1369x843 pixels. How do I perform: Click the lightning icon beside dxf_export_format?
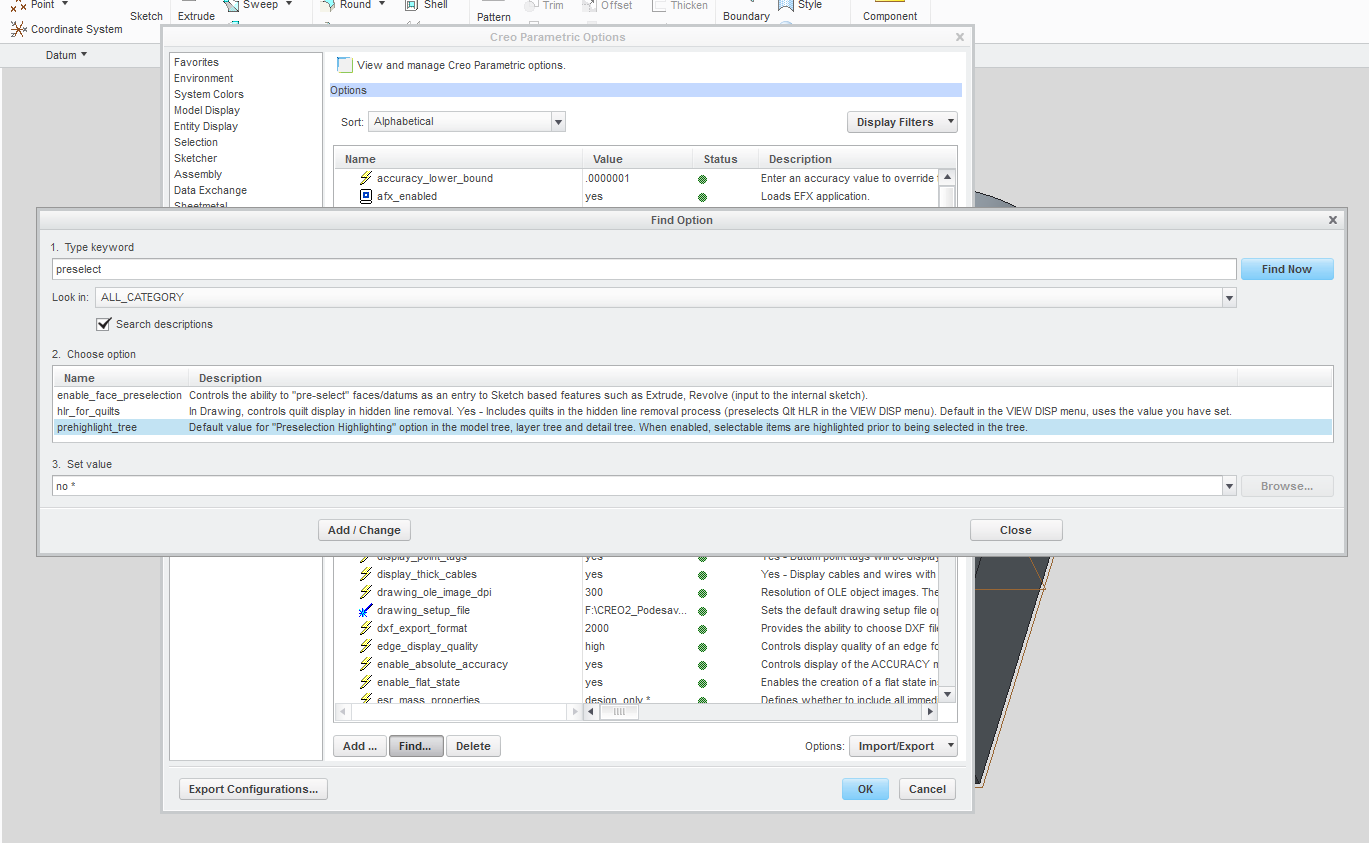pyautogui.click(x=366, y=628)
